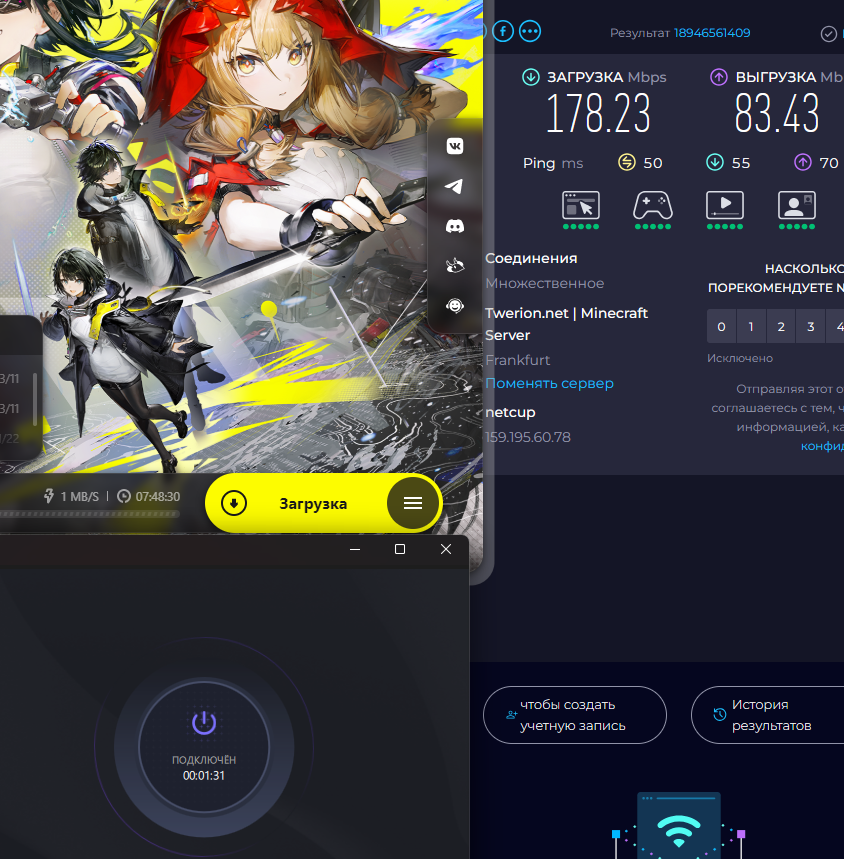Click the download arrow icon next to ЗАГРУЗКА
The height and width of the screenshot is (859, 844).
click(x=530, y=77)
